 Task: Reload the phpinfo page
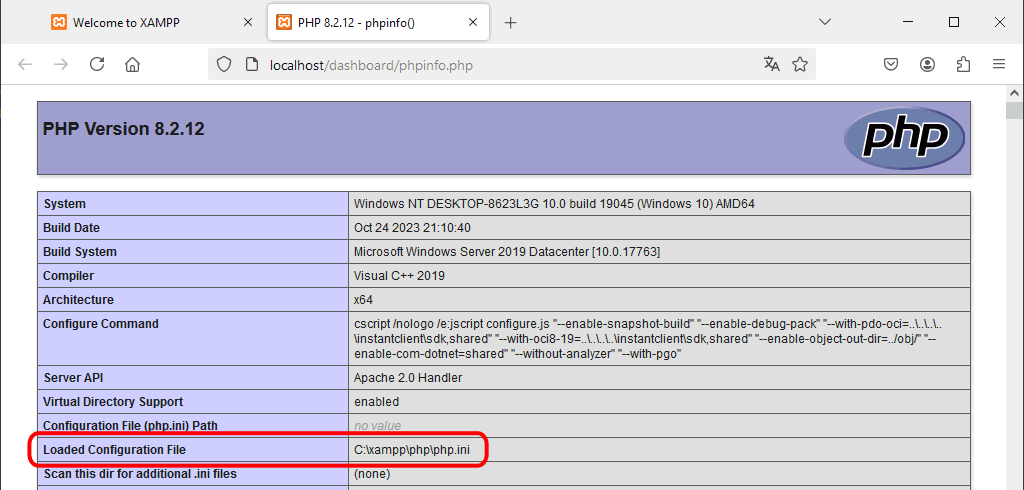tap(97, 64)
